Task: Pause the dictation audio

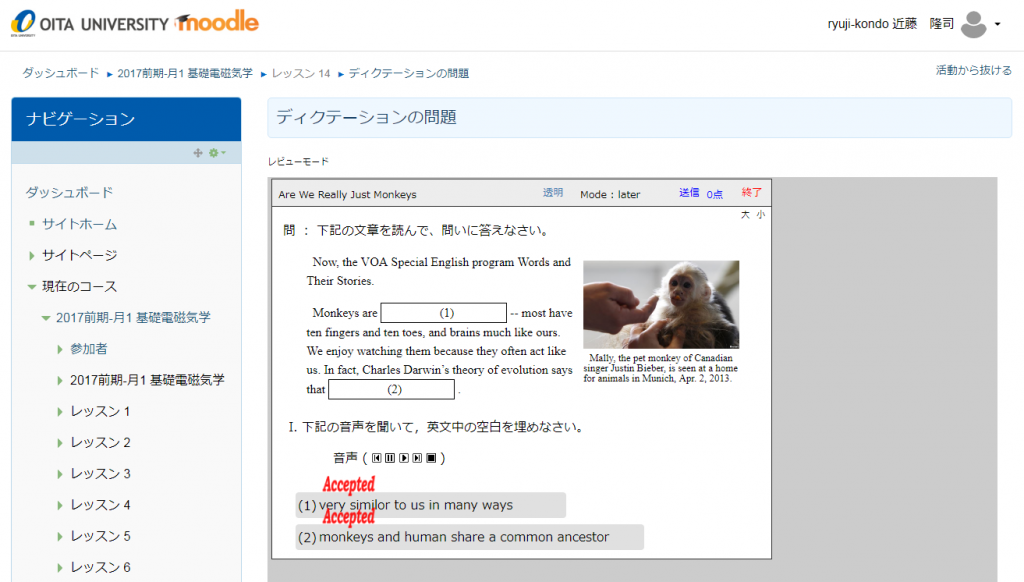Action: [x=390, y=459]
